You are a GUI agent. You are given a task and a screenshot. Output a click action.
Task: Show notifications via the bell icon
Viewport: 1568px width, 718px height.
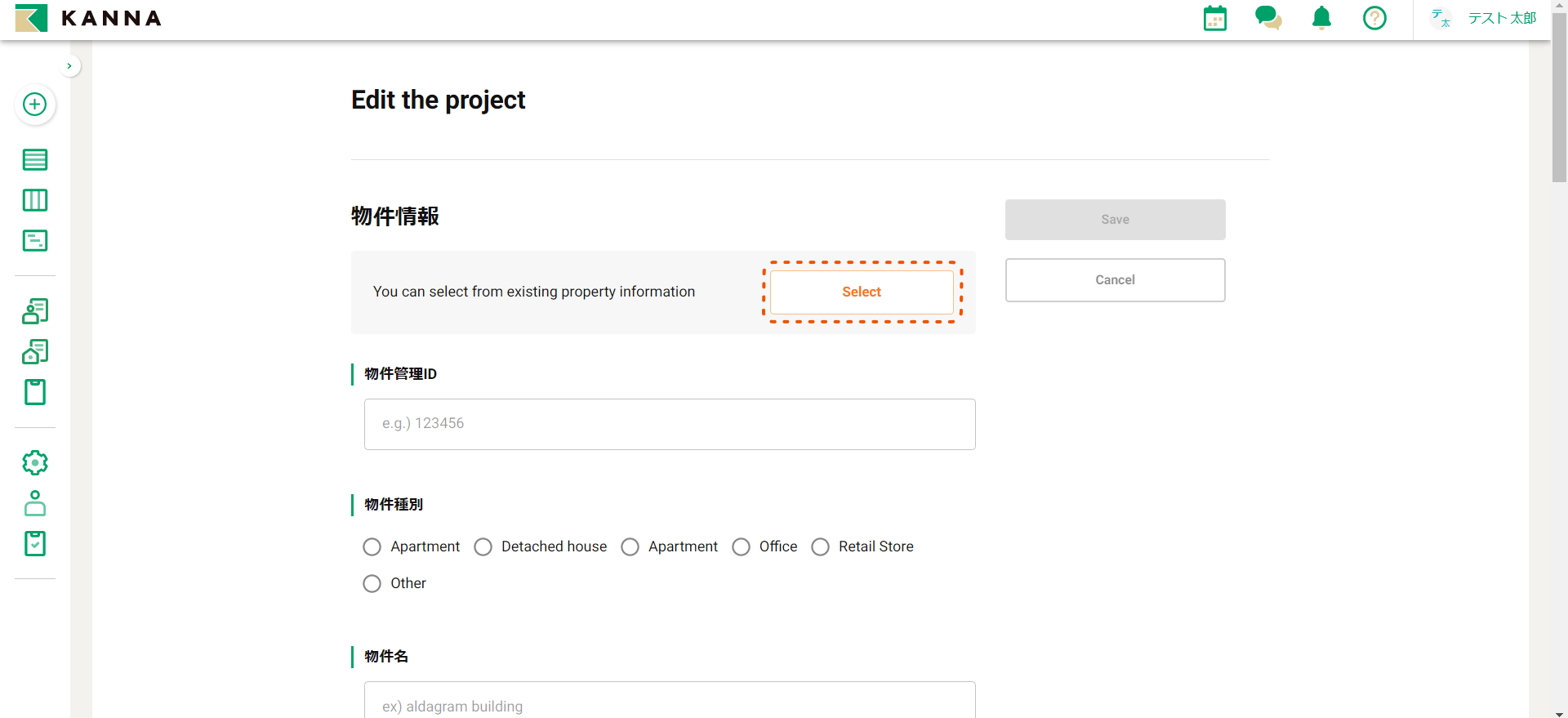pyautogui.click(x=1321, y=18)
